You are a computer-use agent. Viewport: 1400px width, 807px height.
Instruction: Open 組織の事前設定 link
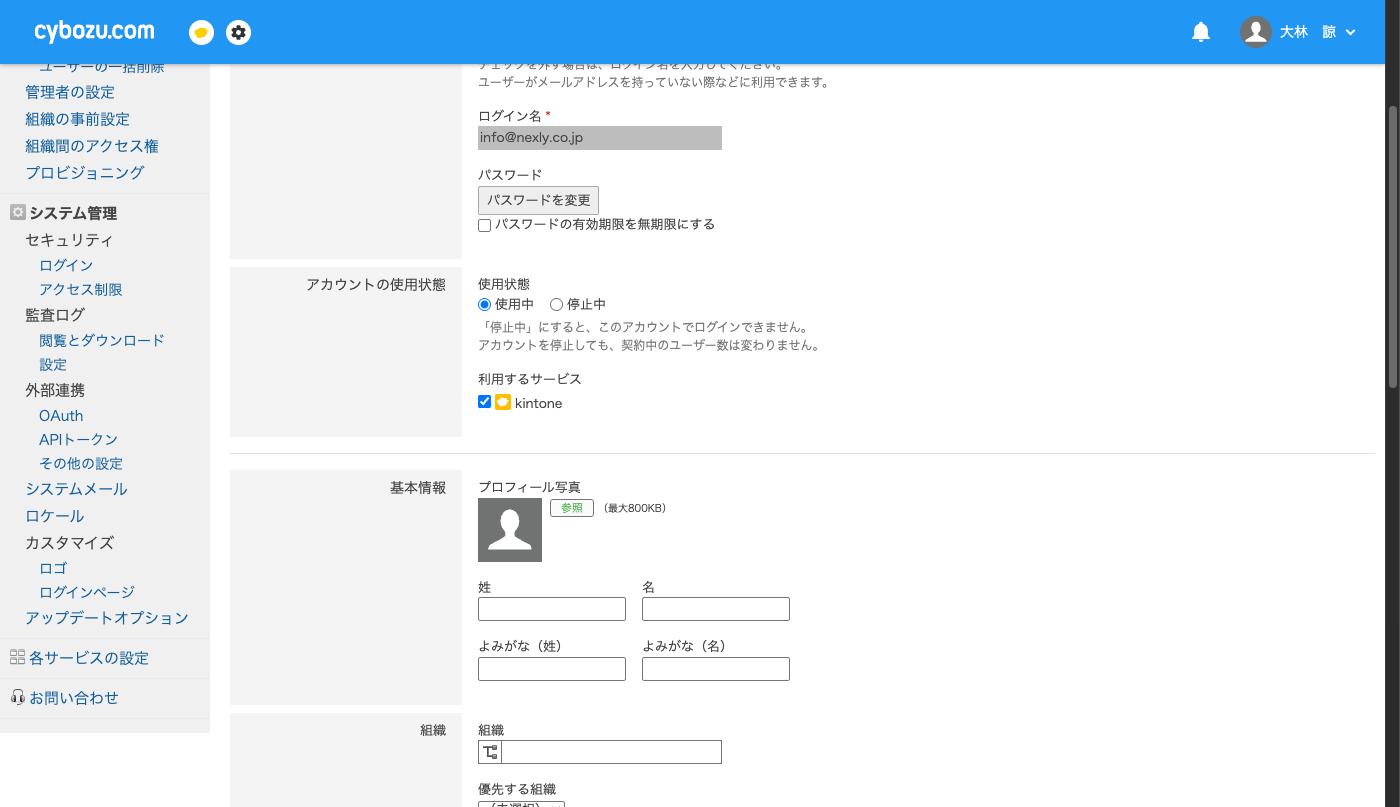coord(77,119)
